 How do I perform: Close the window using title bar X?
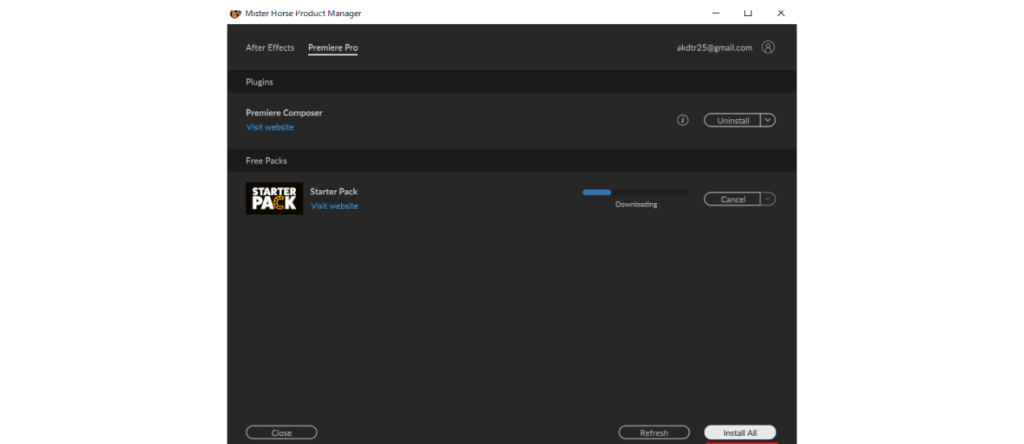pyautogui.click(x=780, y=13)
